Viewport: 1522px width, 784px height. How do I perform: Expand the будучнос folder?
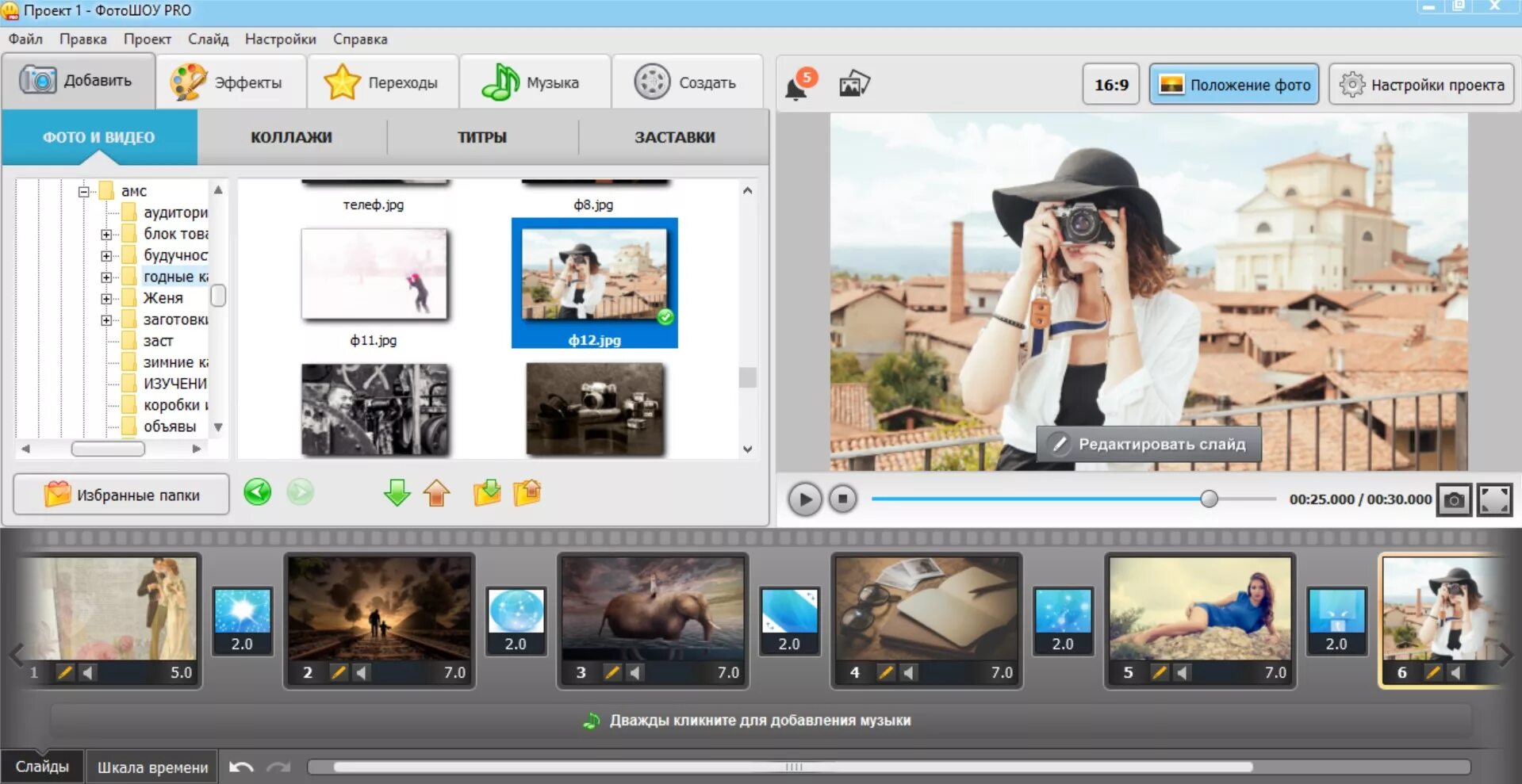pyautogui.click(x=105, y=256)
